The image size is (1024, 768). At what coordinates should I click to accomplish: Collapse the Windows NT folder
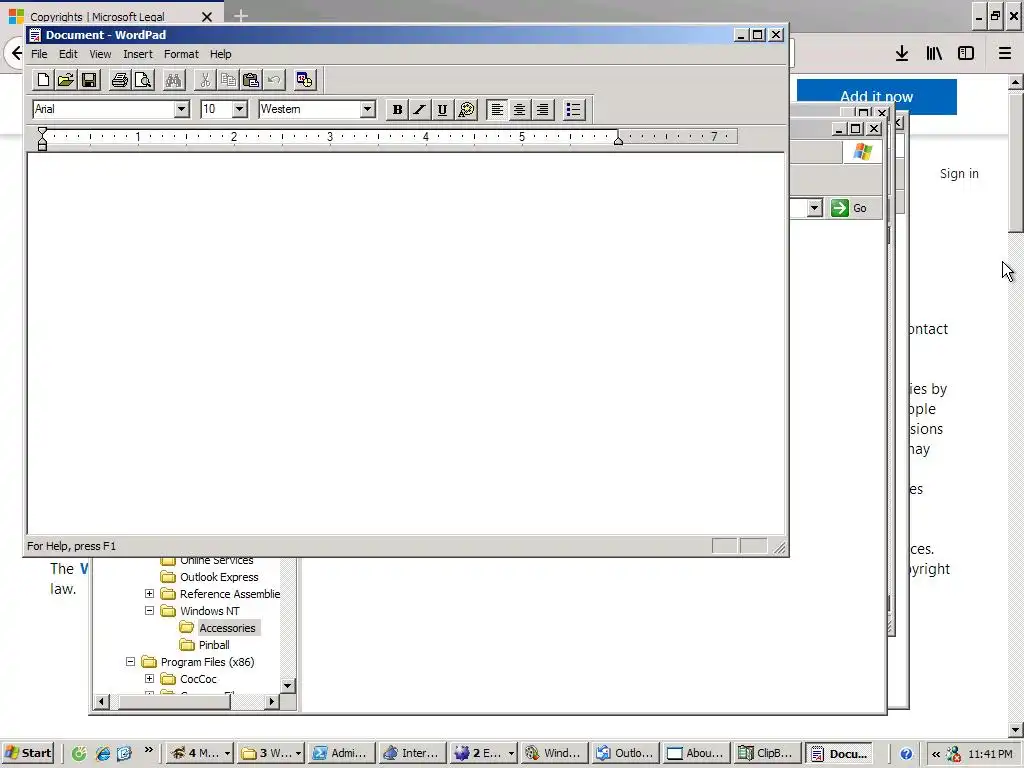click(x=150, y=611)
